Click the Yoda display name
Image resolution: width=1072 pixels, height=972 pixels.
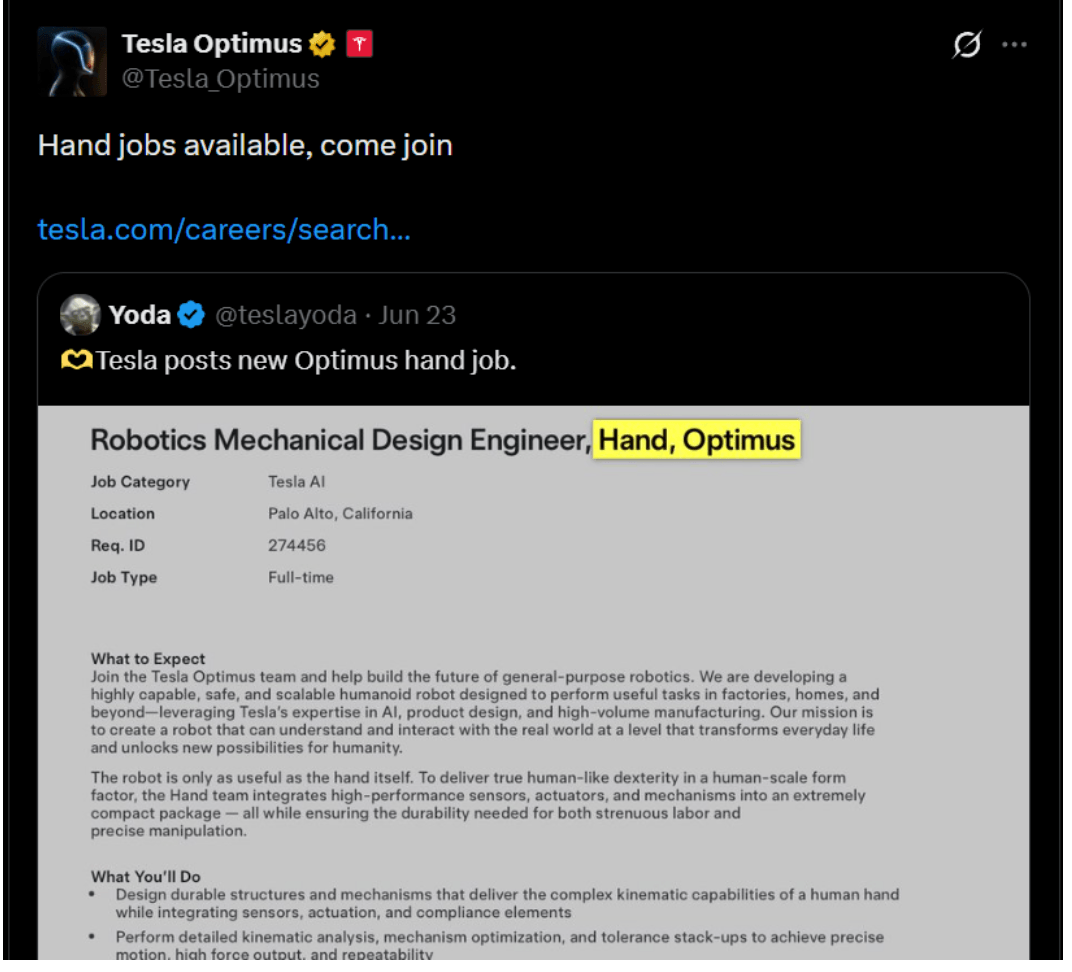140,316
